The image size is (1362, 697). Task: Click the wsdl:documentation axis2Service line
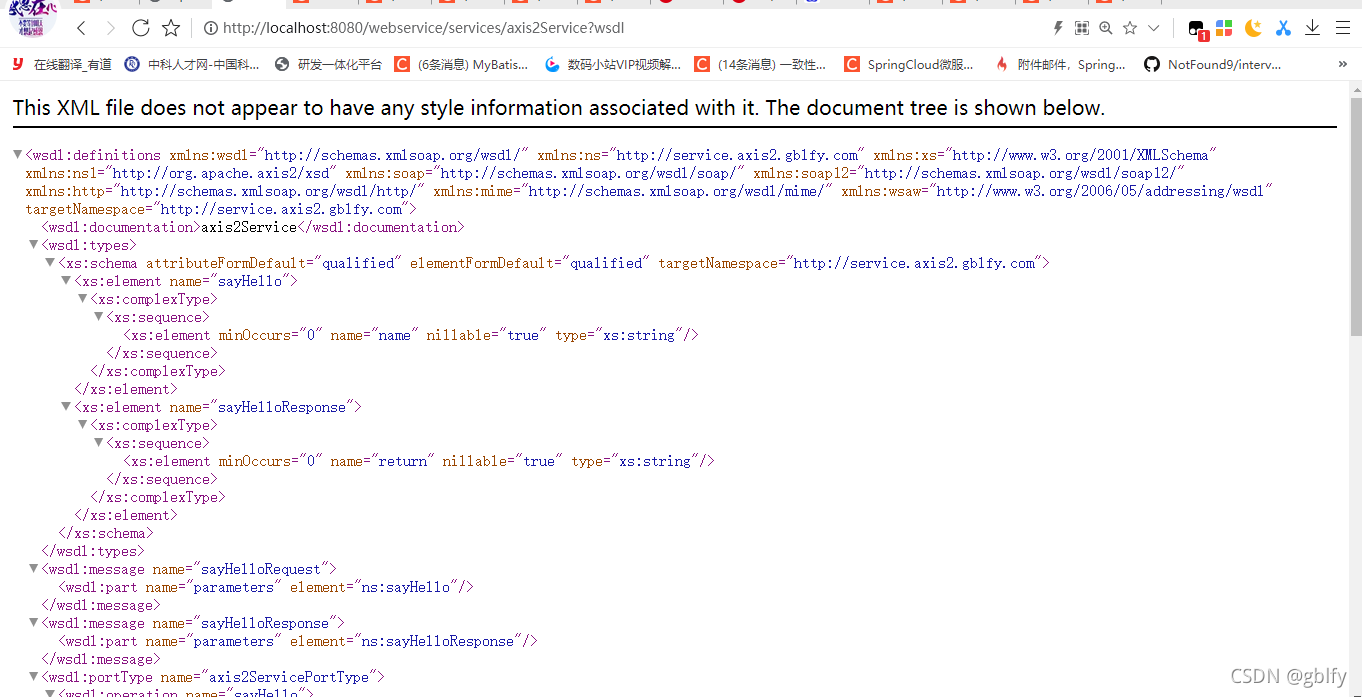[x=254, y=227]
